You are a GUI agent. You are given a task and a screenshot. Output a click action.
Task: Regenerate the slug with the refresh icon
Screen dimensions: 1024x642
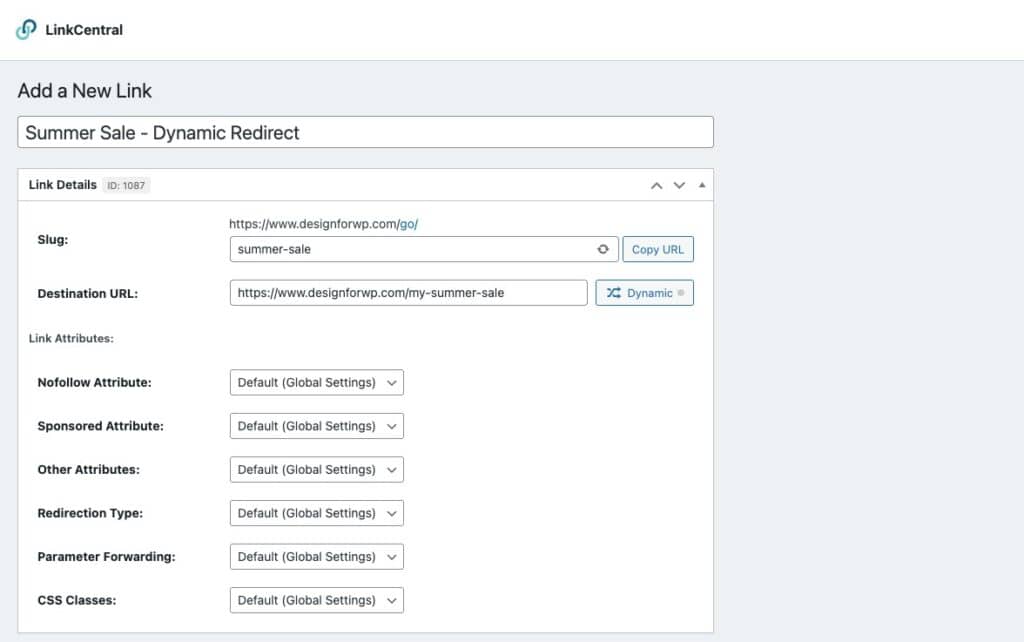pos(602,249)
